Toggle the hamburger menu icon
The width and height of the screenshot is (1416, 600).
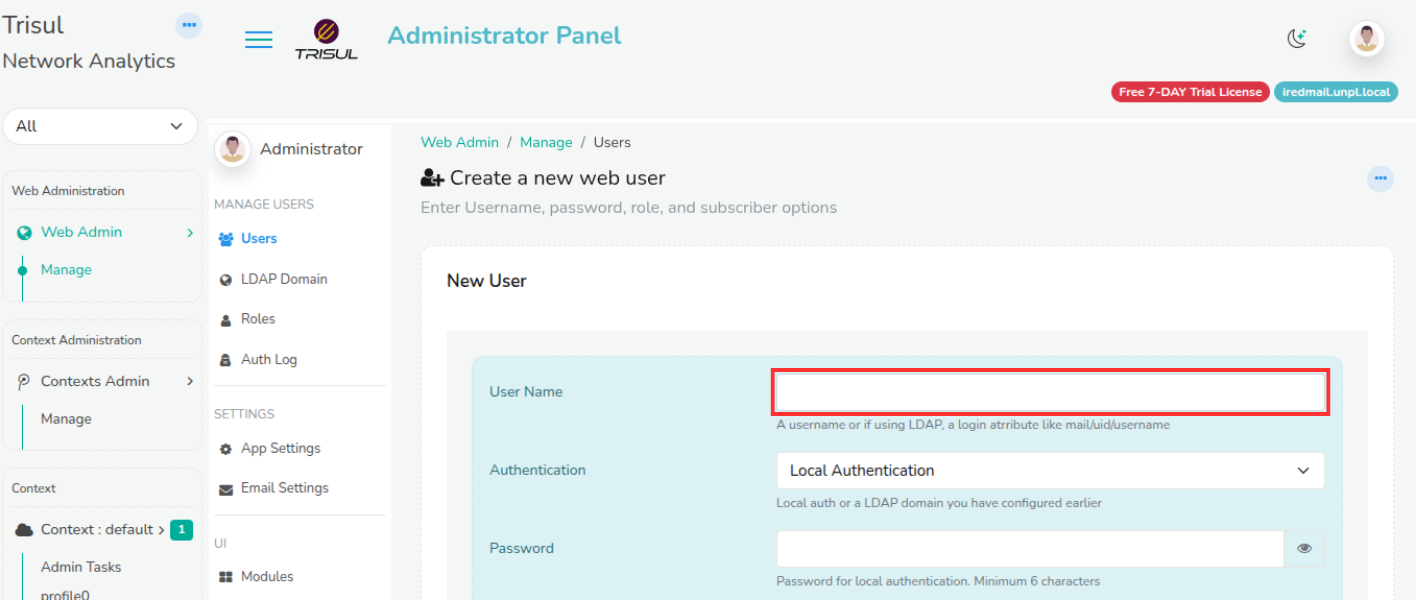click(x=259, y=40)
